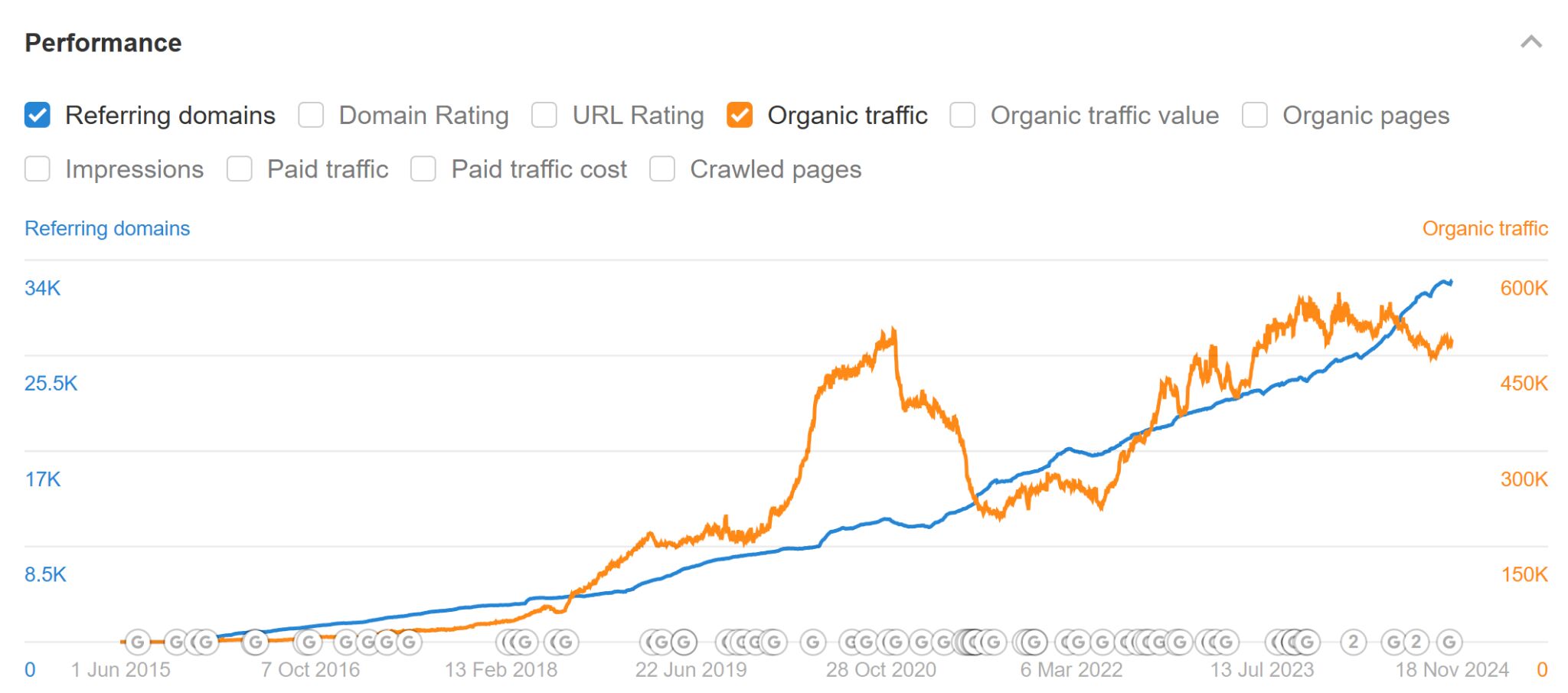Open the Google update marker above 7 Oct 2016
This screenshot has width=1568, height=693.
[310, 642]
